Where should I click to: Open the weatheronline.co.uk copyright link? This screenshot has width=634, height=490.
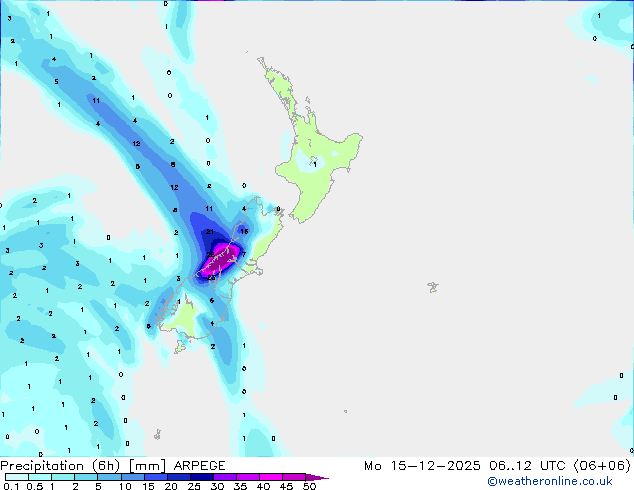click(549, 481)
